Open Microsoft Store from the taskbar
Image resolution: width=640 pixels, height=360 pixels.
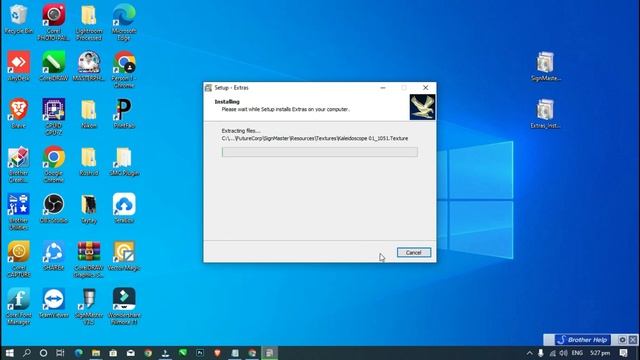click(113, 353)
